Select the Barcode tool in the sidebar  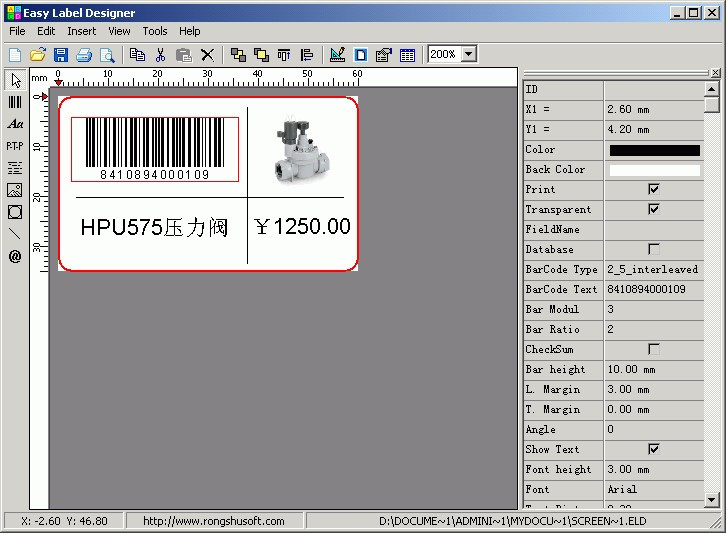tap(15, 102)
